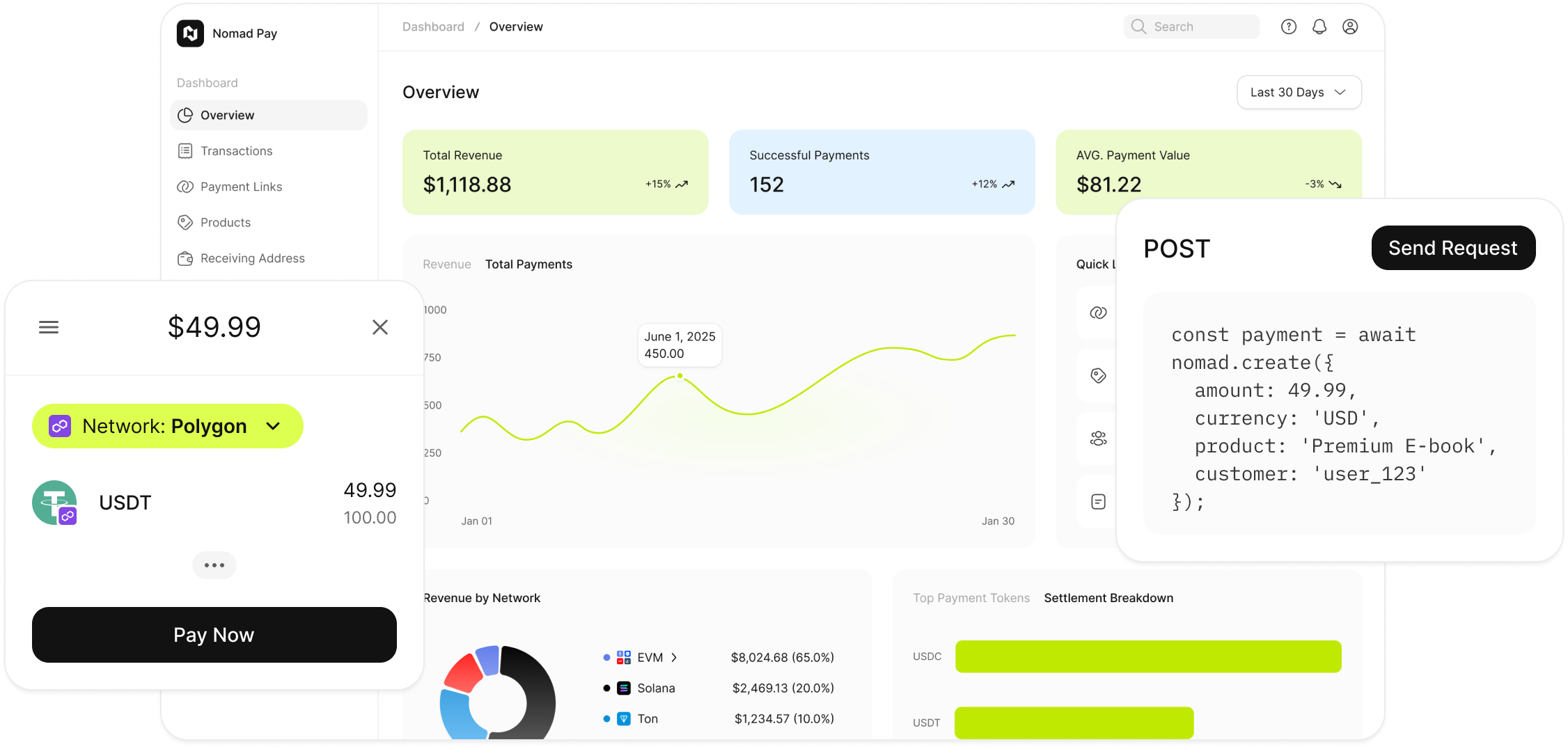1568x749 pixels.
Task: Click the payment link icon under Quick Links
Action: (1098, 313)
